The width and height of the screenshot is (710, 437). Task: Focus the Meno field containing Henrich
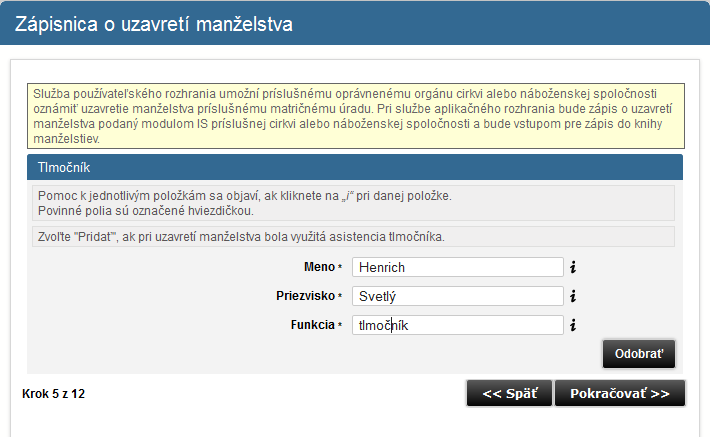(x=458, y=267)
